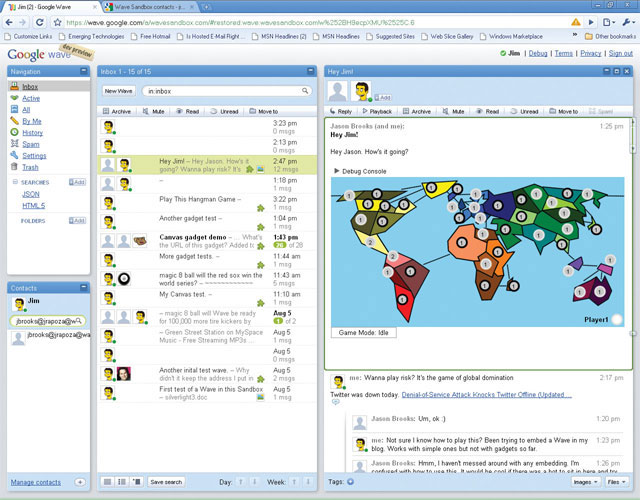
Task: Open a new browser tab
Action: point(207,7)
